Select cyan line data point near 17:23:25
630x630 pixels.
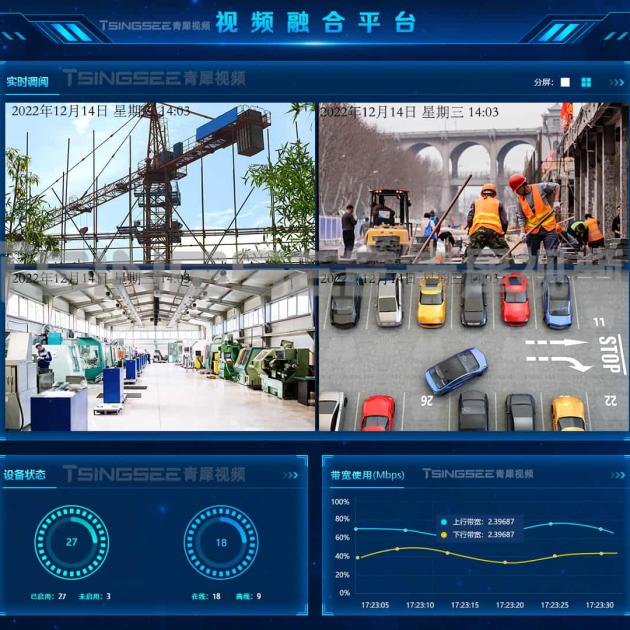point(551,524)
